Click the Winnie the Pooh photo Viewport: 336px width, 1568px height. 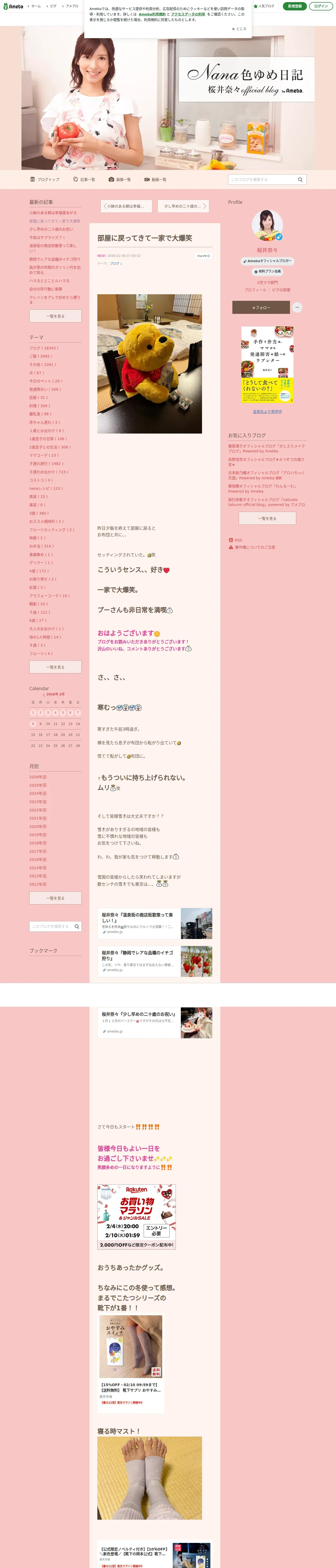[x=149, y=364]
